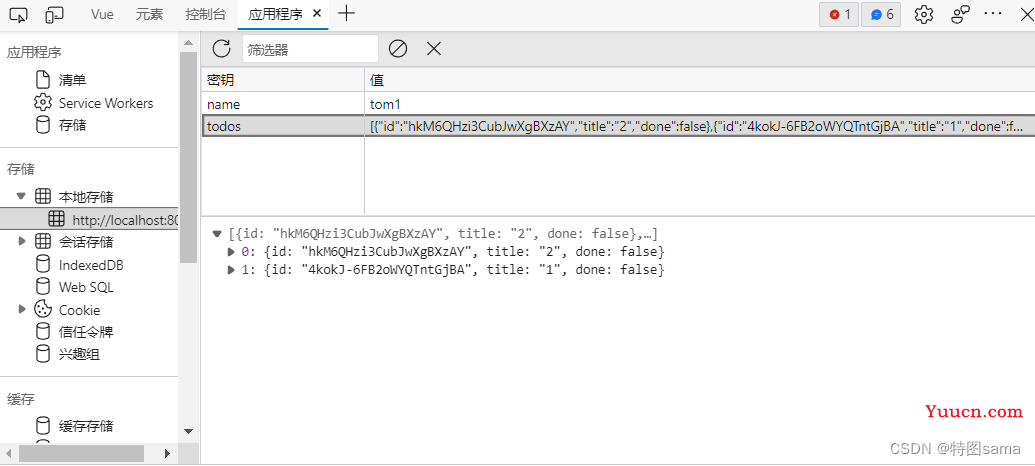Switch to the Vue tab
The image size is (1035, 466).
[x=102, y=15]
